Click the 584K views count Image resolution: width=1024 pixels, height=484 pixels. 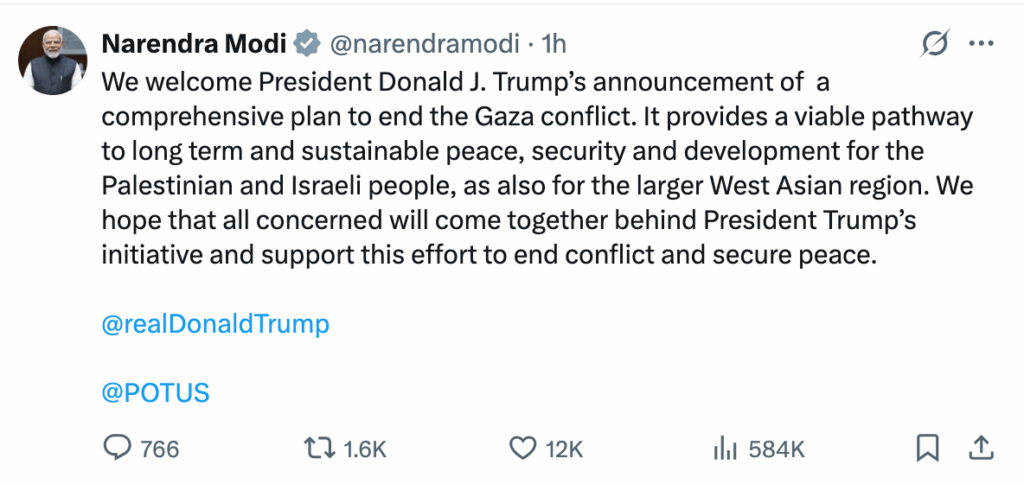click(x=777, y=449)
